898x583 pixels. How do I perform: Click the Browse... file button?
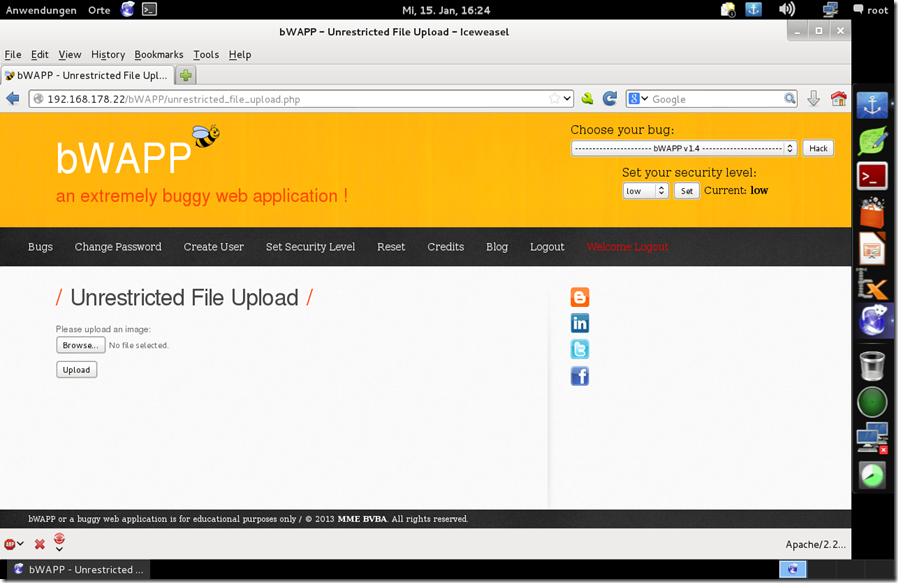tap(81, 345)
